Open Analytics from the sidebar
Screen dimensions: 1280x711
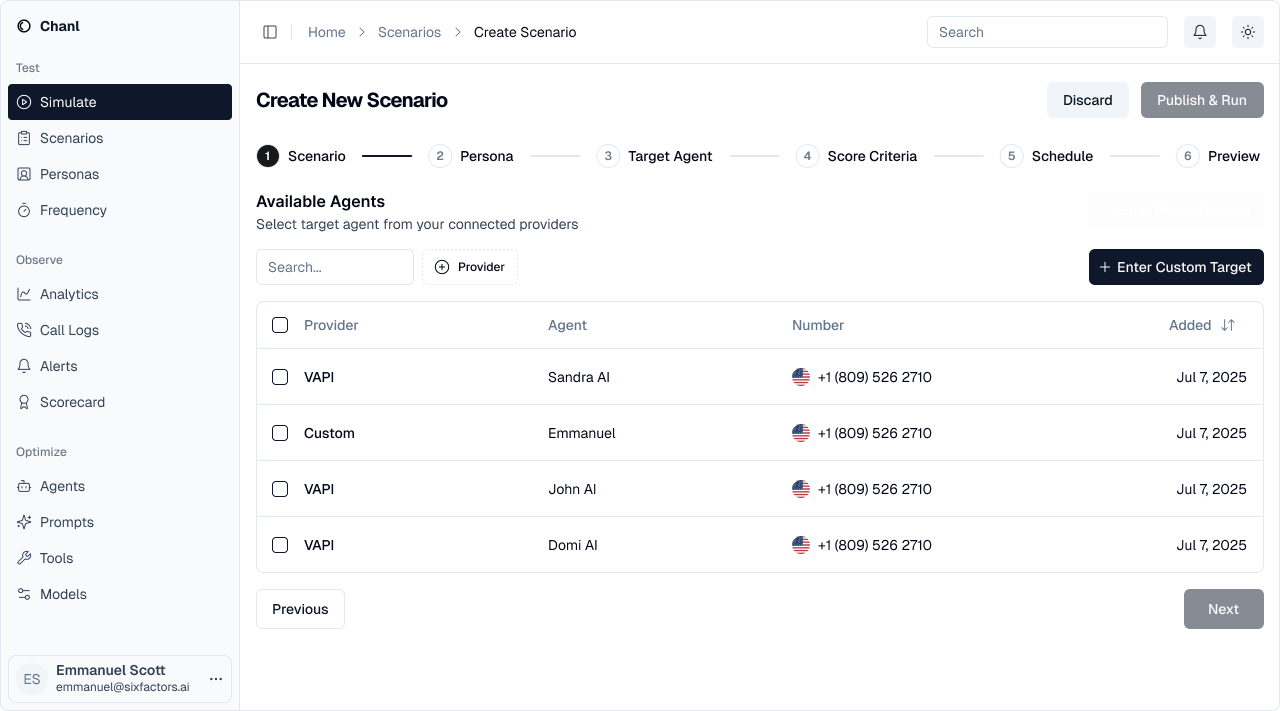[x=70, y=294]
